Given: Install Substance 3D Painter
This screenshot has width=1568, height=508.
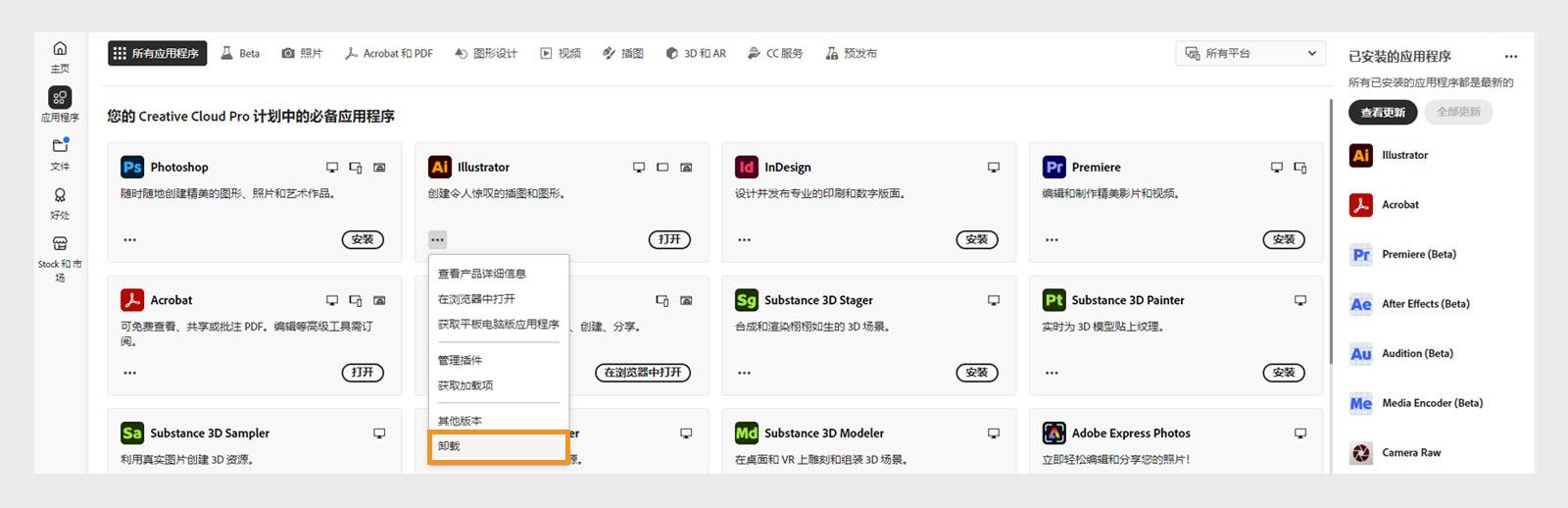Looking at the screenshot, I should click(x=1284, y=373).
